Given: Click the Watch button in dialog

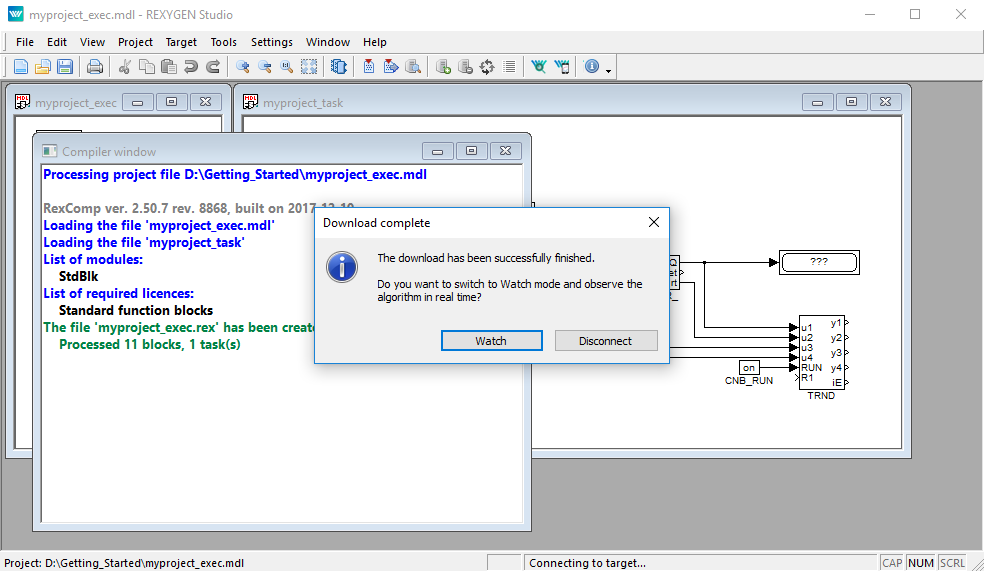Looking at the screenshot, I should pyautogui.click(x=491, y=341).
